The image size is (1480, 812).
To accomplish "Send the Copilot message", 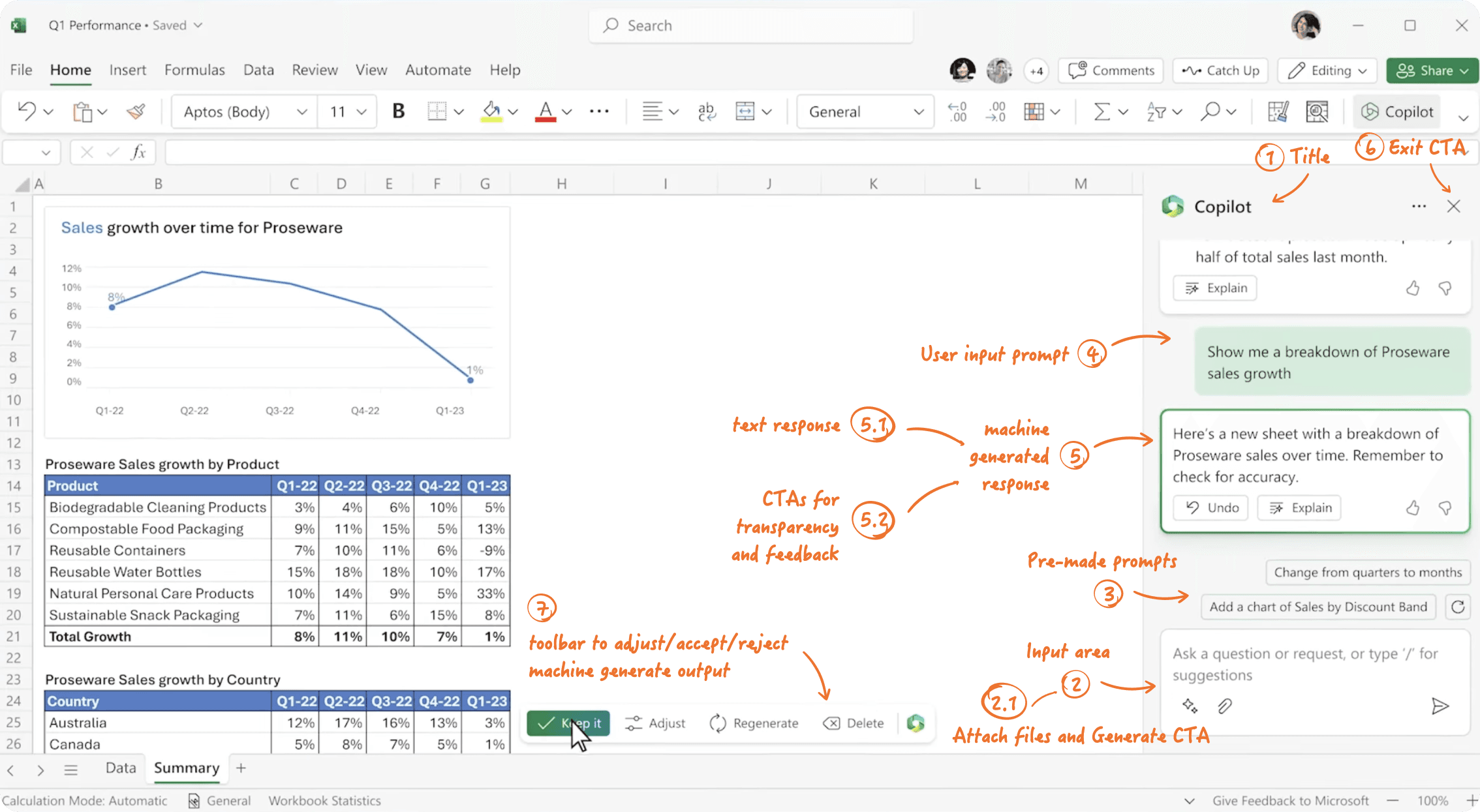I will click(1440, 706).
